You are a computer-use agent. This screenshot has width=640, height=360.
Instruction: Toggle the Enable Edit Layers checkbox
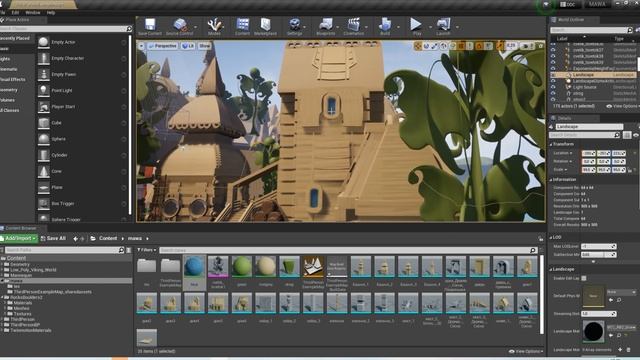pos(584,278)
